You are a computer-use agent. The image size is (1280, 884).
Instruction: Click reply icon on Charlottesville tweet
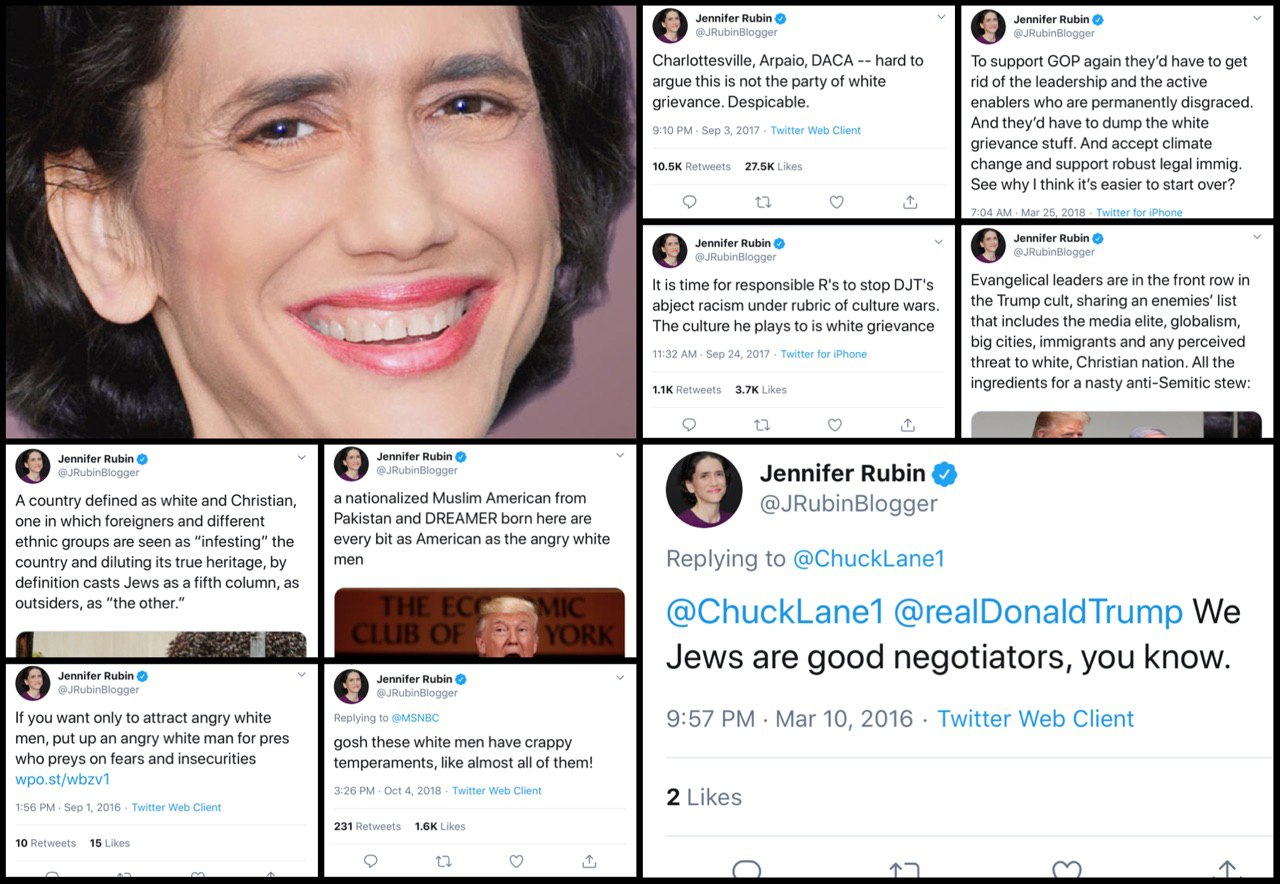[689, 202]
